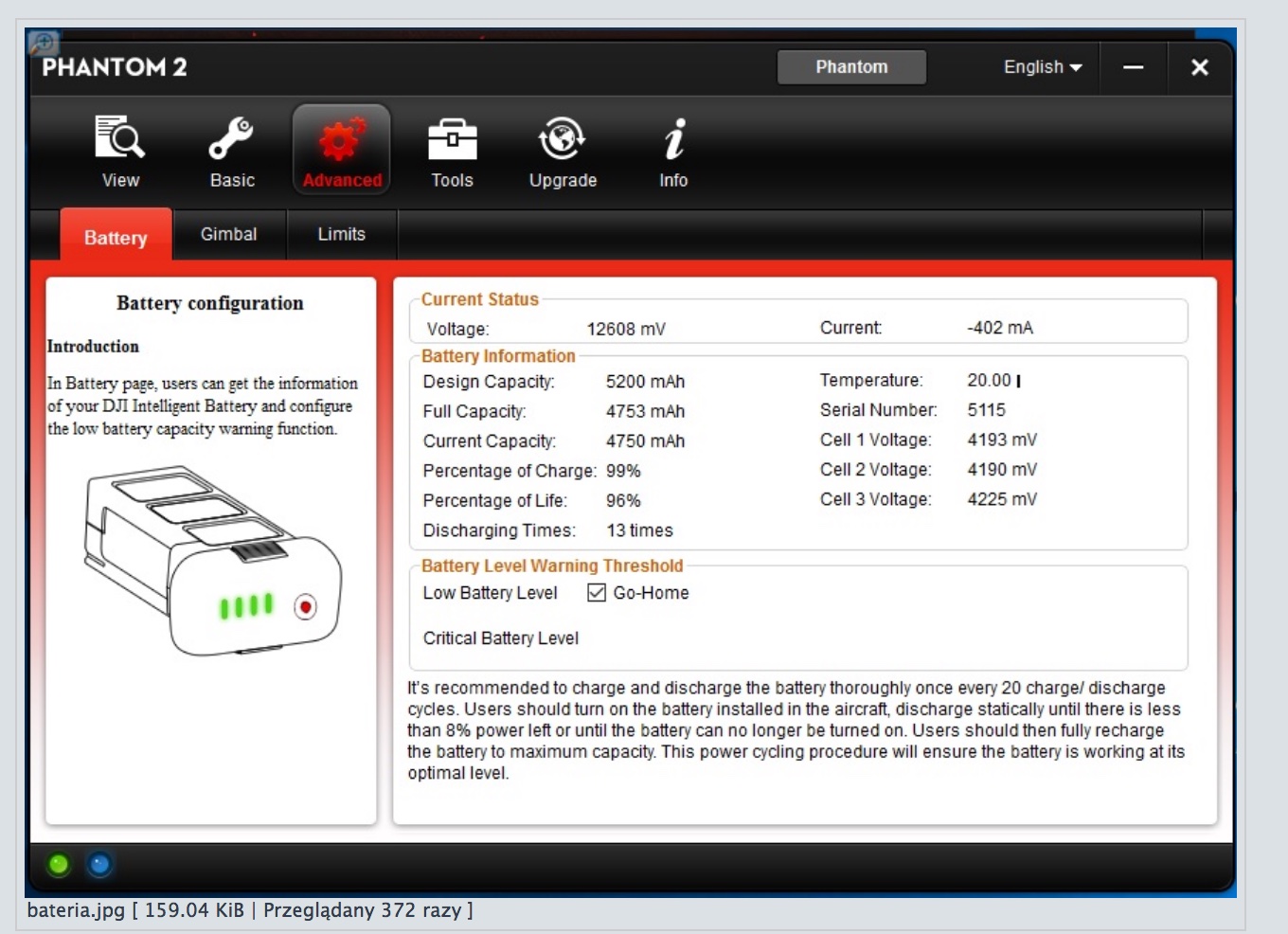Click the Battery configuration heading

point(210,303)
